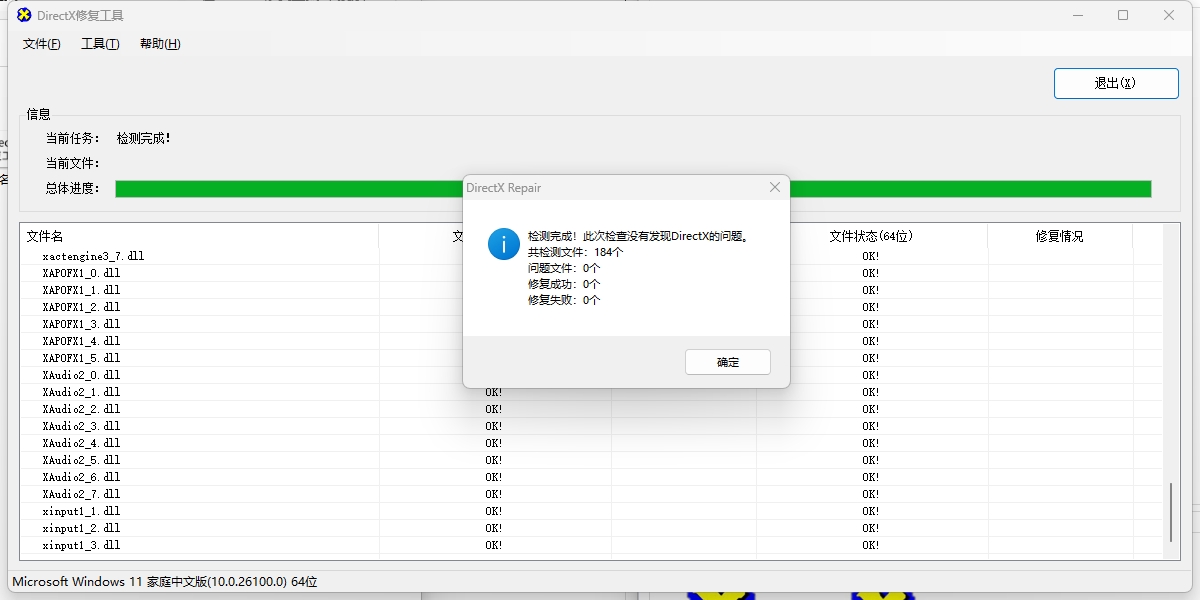Select the XAudio2_7.dll file entry

pos(81,494)
